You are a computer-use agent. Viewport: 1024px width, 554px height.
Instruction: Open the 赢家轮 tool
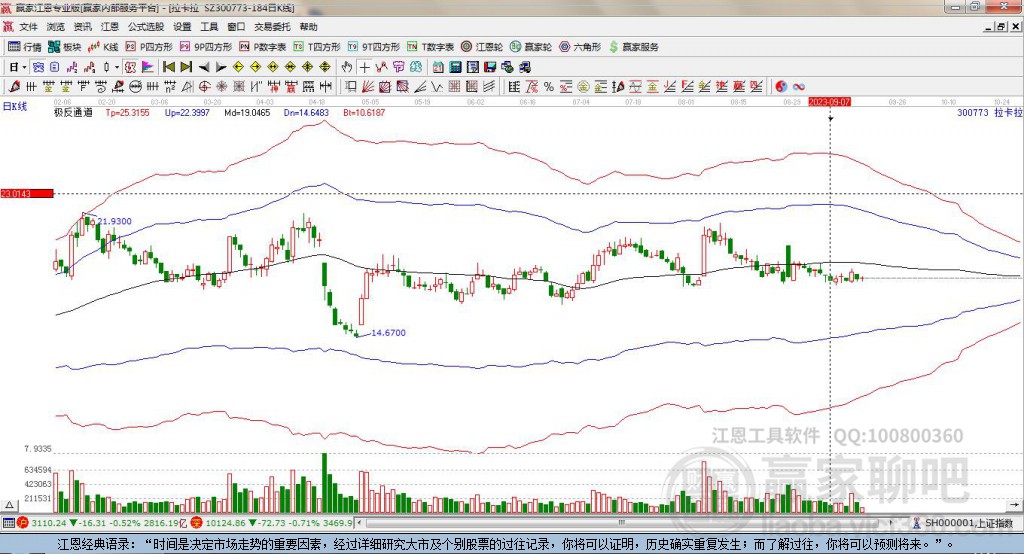click(531, 47)
